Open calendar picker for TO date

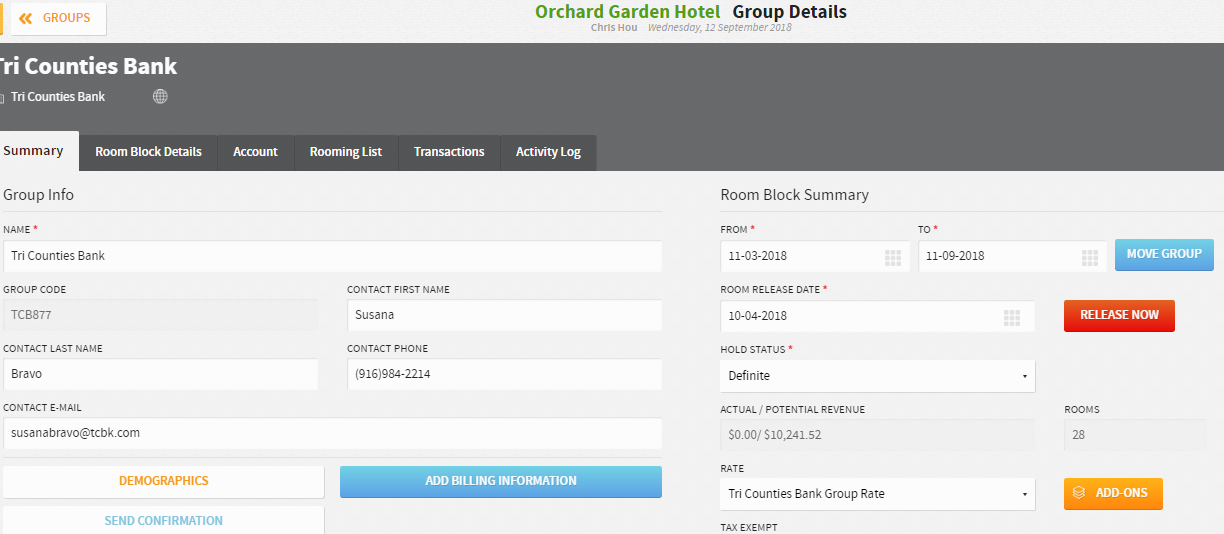[x=1090, y=258]
